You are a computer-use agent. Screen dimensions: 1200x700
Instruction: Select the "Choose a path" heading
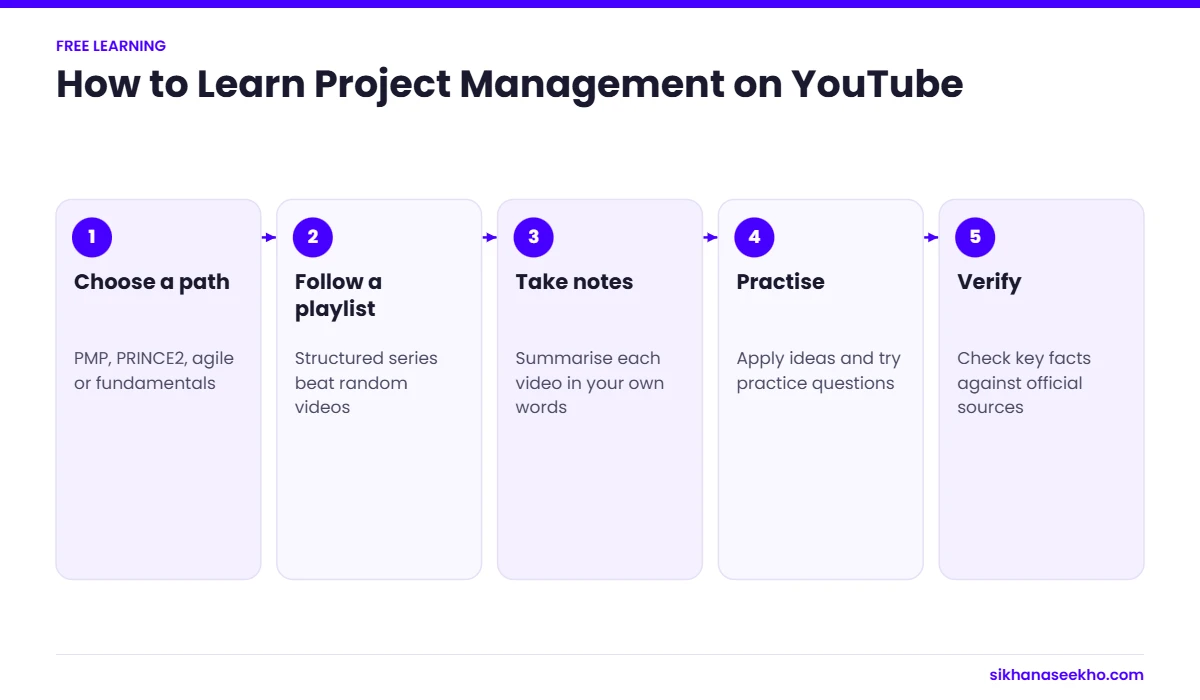pos(152,282)
